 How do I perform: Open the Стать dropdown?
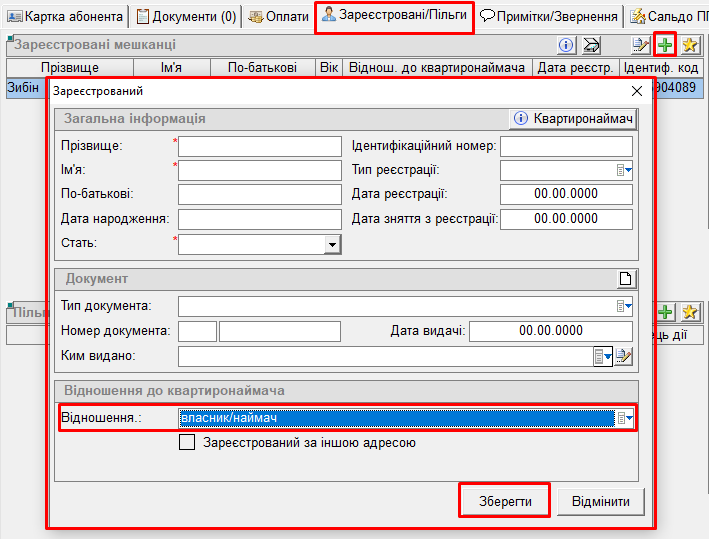(x=332, y=244)
